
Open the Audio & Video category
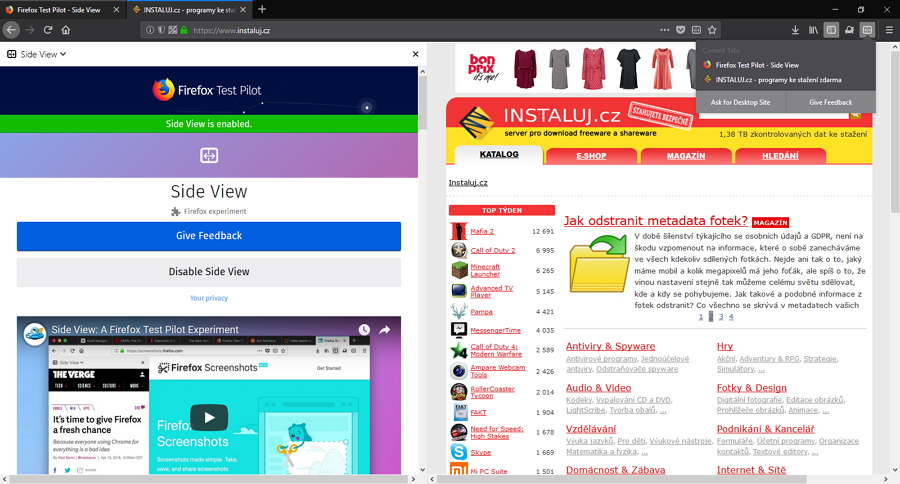point(598,388)
